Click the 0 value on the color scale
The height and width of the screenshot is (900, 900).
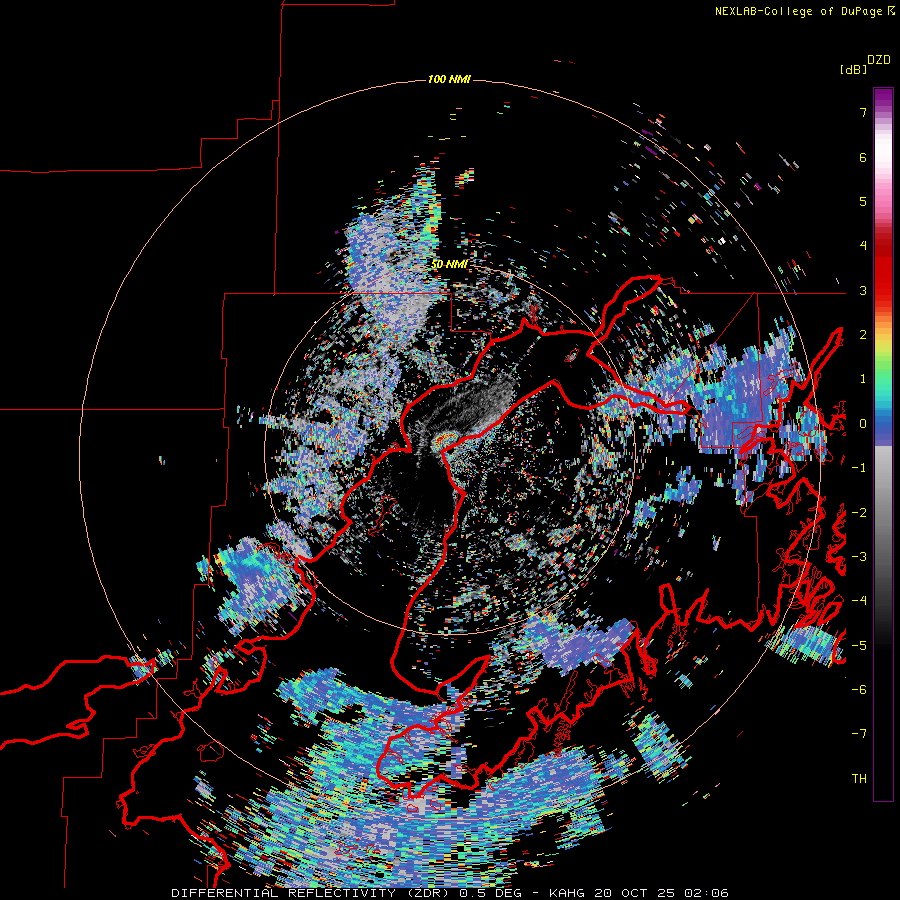click(x=863, y=424)
